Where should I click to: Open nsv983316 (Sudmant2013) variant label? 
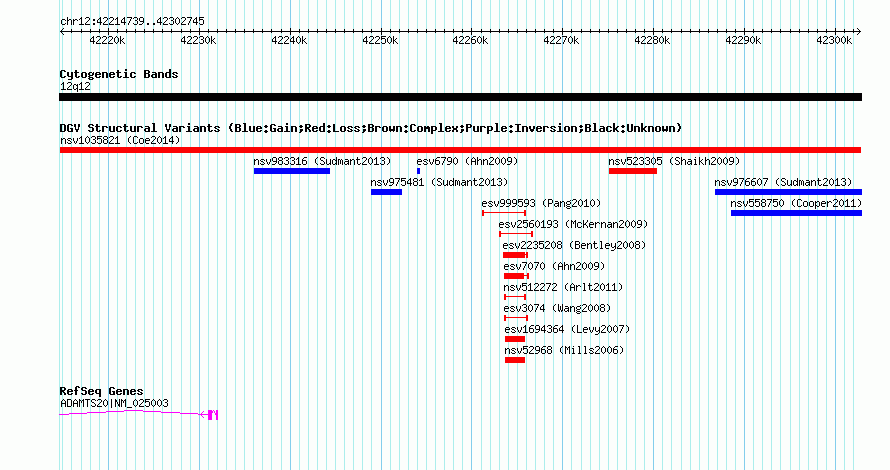[x=322, y=161]
